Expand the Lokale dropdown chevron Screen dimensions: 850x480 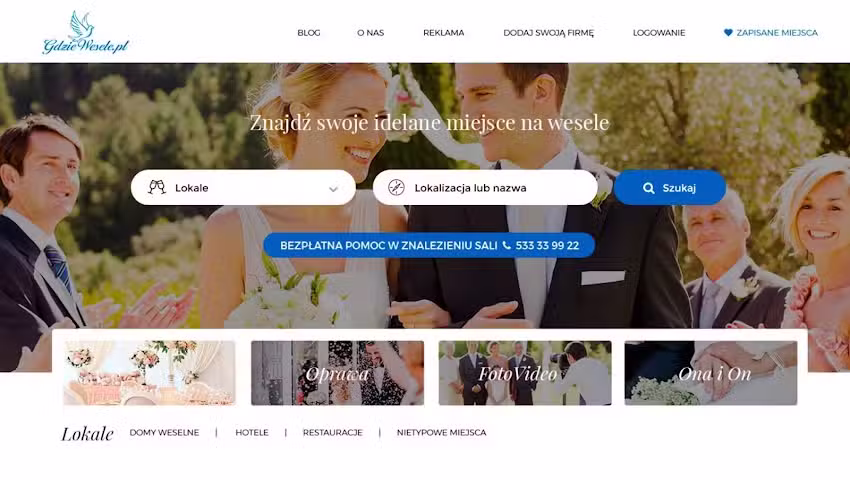coord(333,189)
